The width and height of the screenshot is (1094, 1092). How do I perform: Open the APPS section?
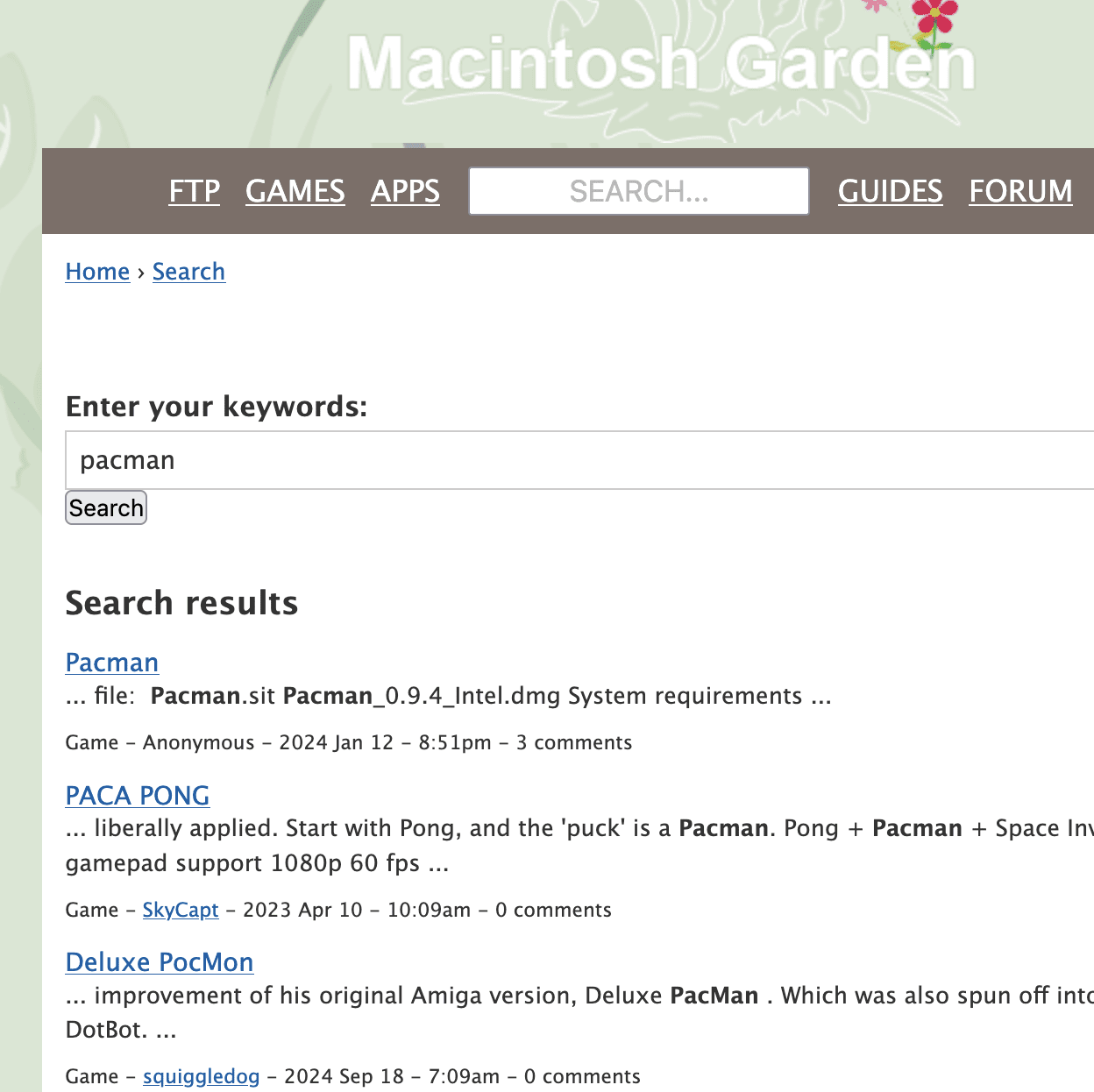[405, 191]
